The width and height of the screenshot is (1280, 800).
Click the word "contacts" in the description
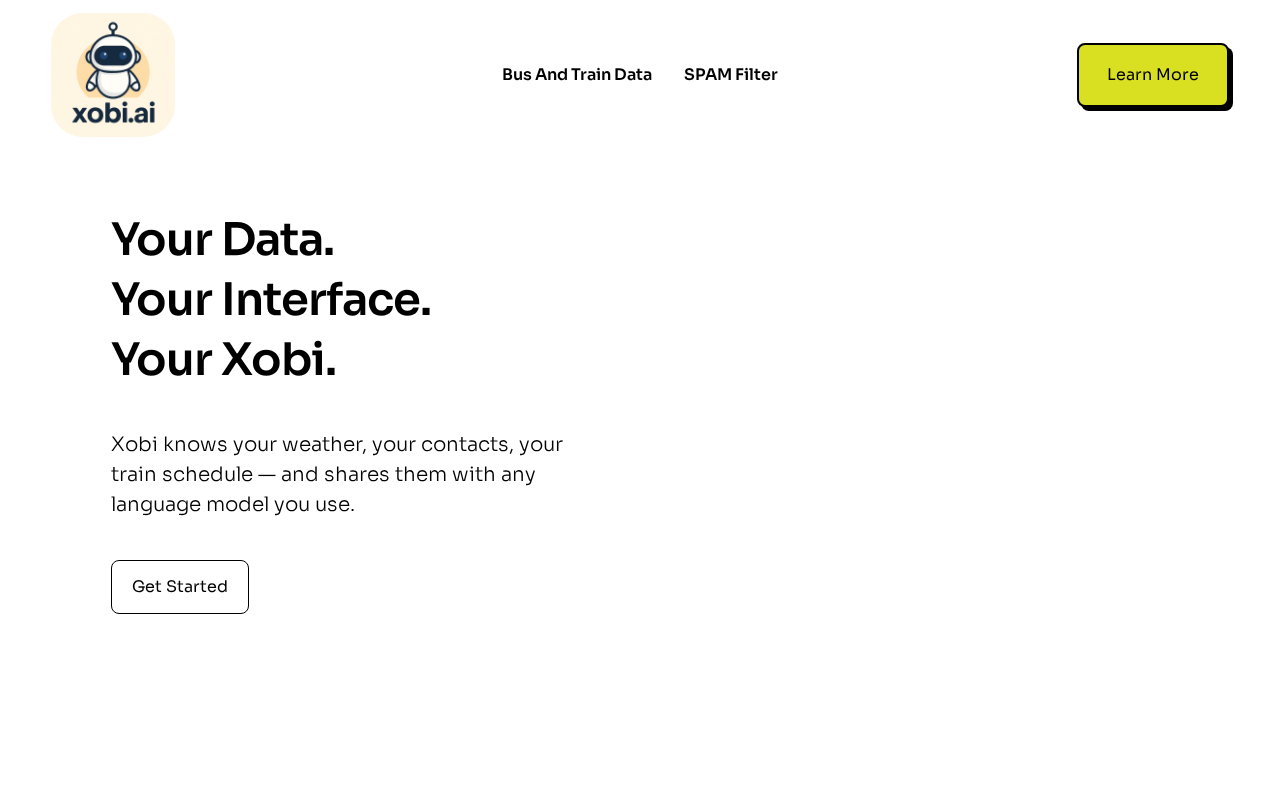[x=465, y=444]
